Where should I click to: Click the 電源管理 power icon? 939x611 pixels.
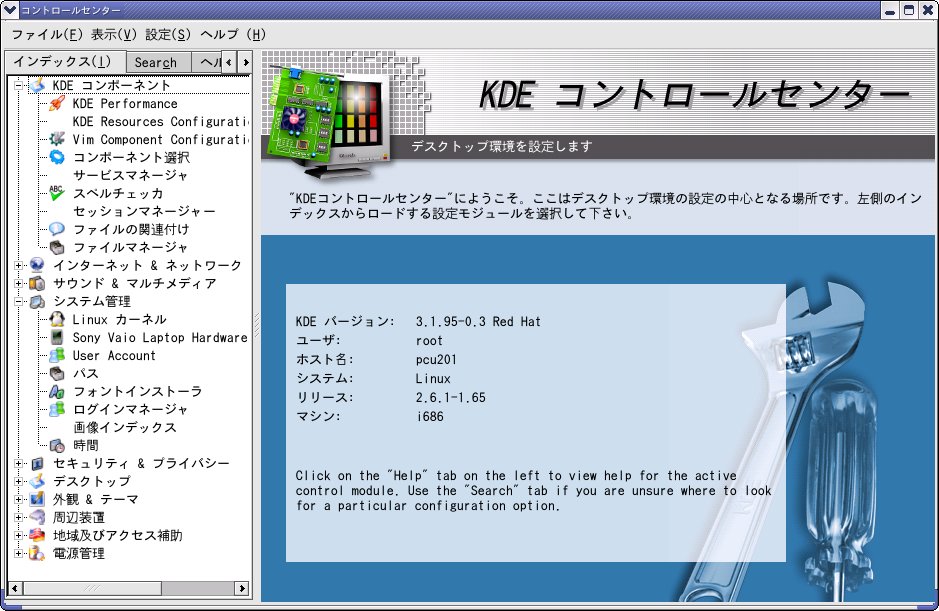37,553
